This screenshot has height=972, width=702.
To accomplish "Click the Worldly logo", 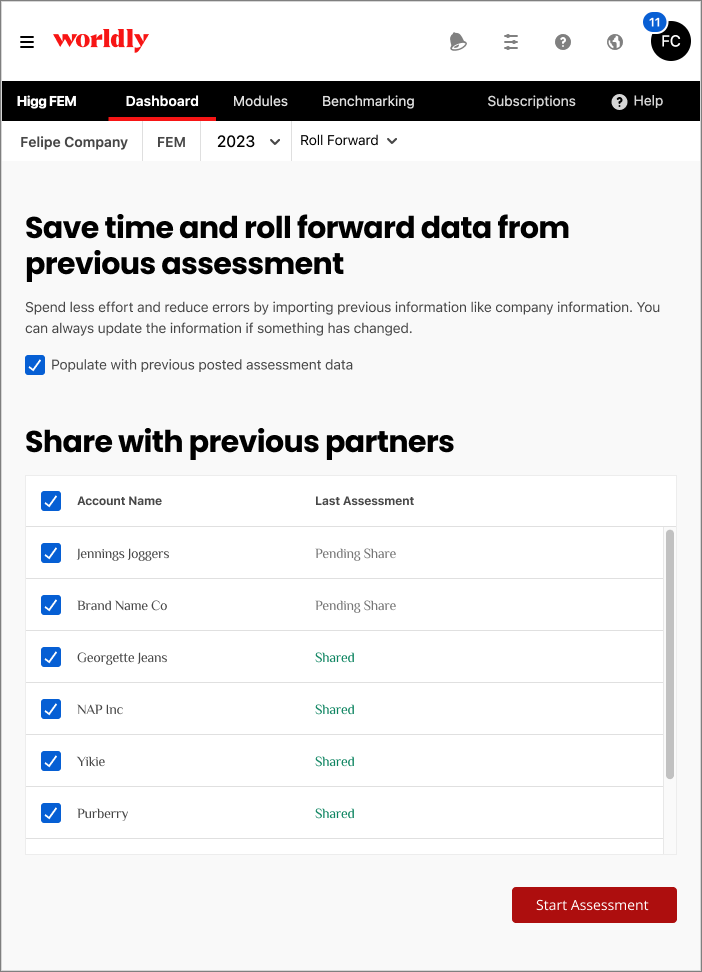I will pyautogui.click(x=101, y=40).
